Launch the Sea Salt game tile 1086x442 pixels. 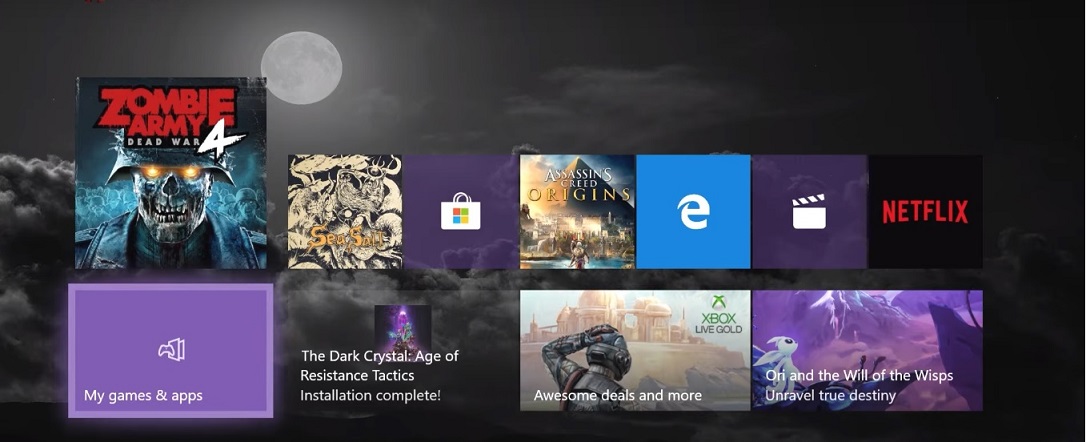click(345, 211)
